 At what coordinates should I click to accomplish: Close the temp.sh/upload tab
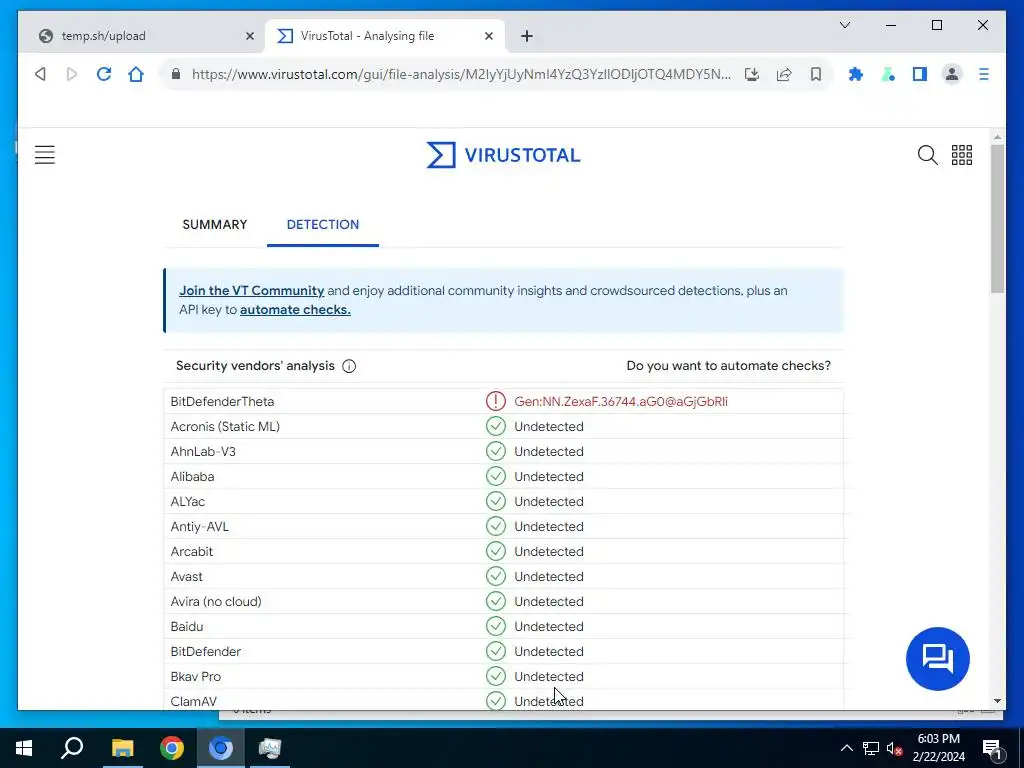249,36
